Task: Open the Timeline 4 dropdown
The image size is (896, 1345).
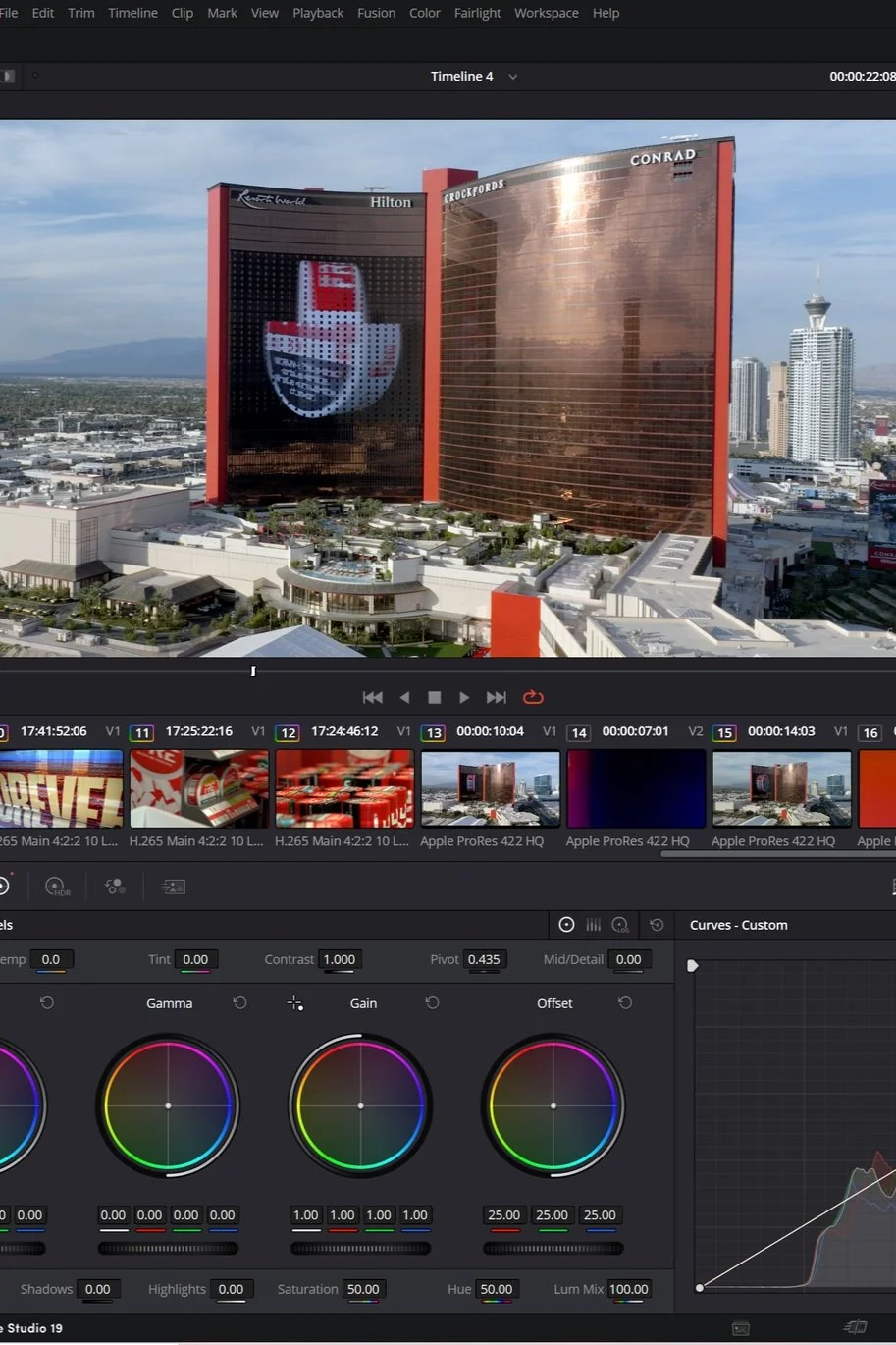Action: 512,77
